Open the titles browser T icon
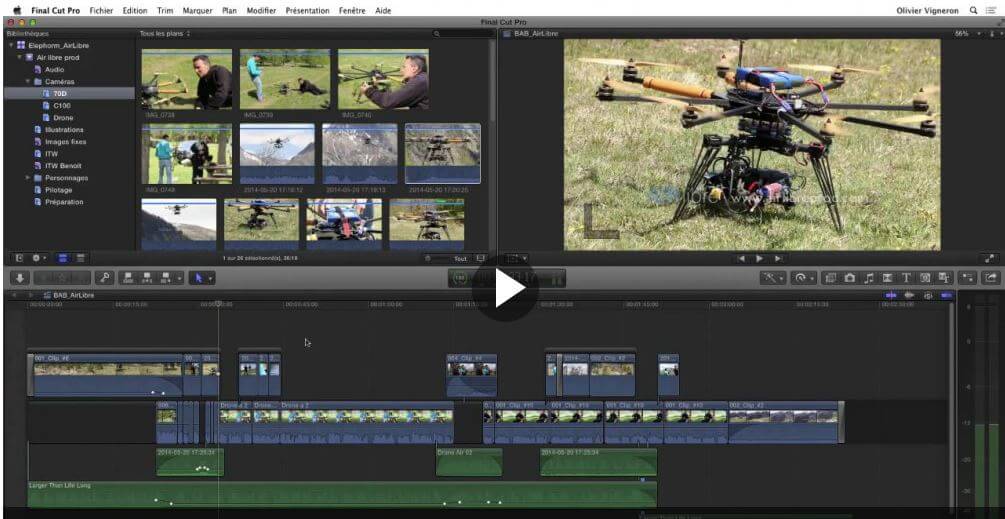Screen dimensions: 1005x519 pos(907,277)
